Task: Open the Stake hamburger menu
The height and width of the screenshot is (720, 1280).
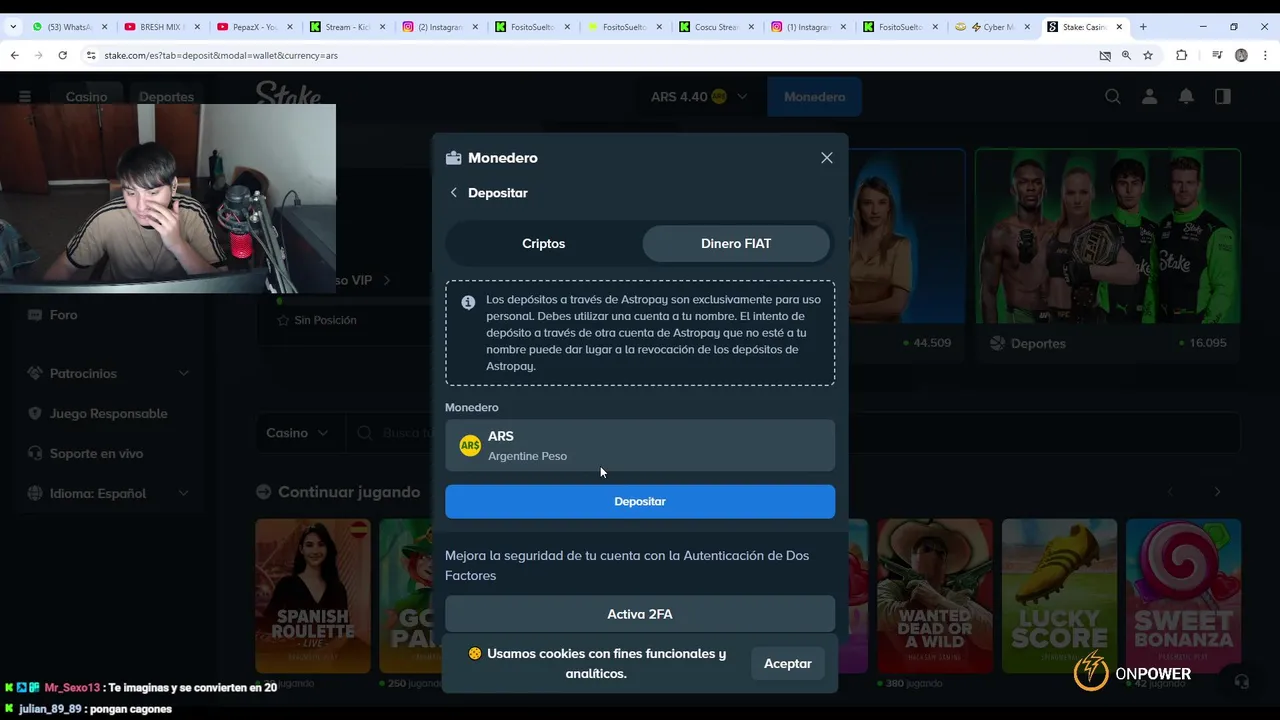Action: (x=25, y=97)
